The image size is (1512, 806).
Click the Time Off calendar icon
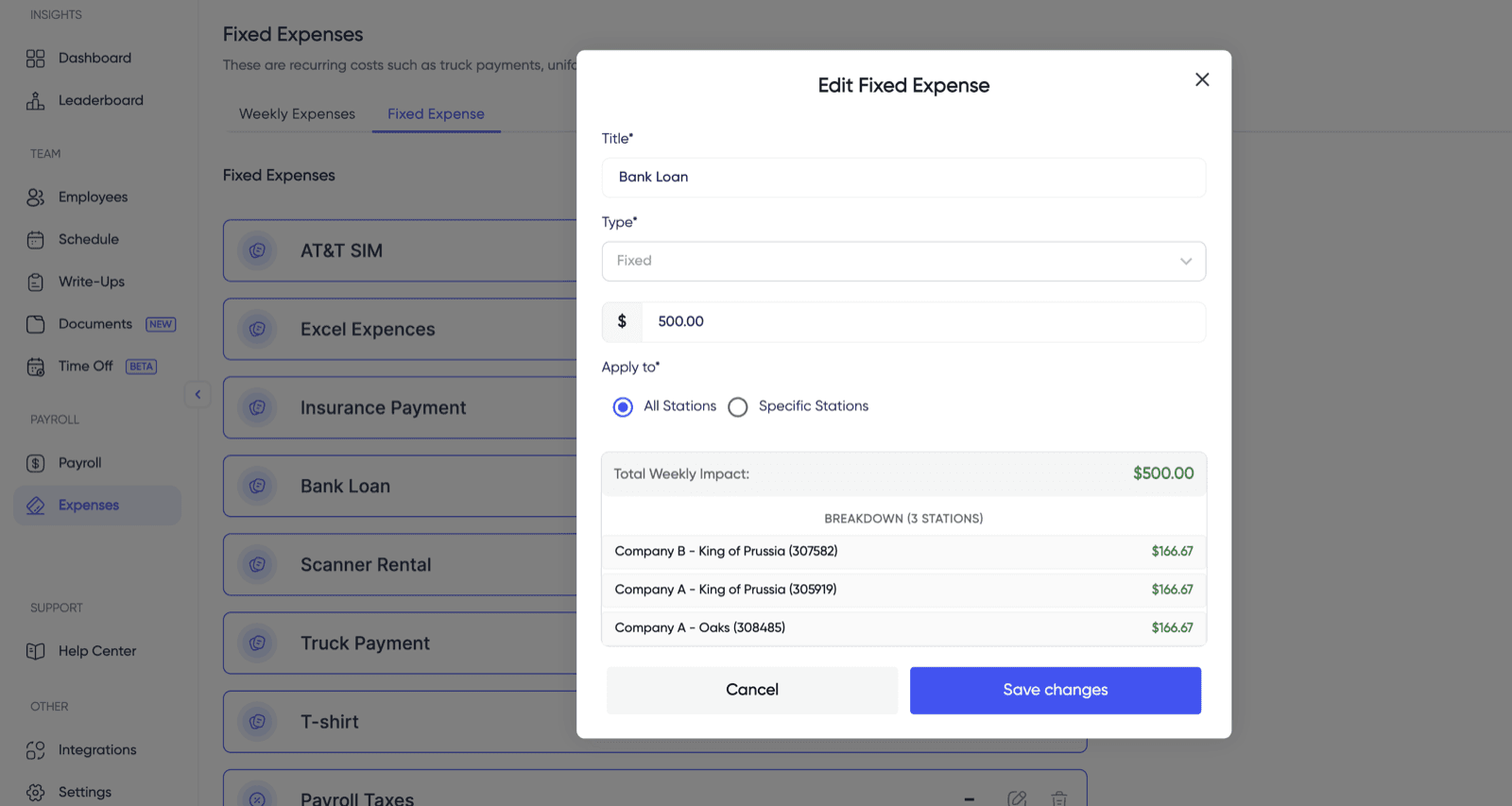pyautogui.click(x=35, y=367)
